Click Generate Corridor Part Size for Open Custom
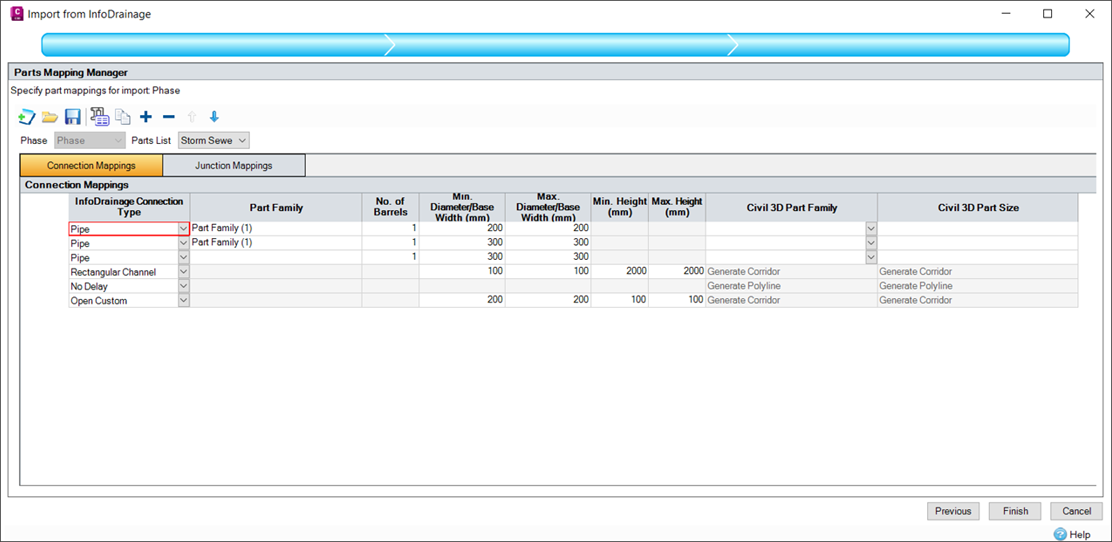This screenshot has width=1112, height=542. (978, 300)
